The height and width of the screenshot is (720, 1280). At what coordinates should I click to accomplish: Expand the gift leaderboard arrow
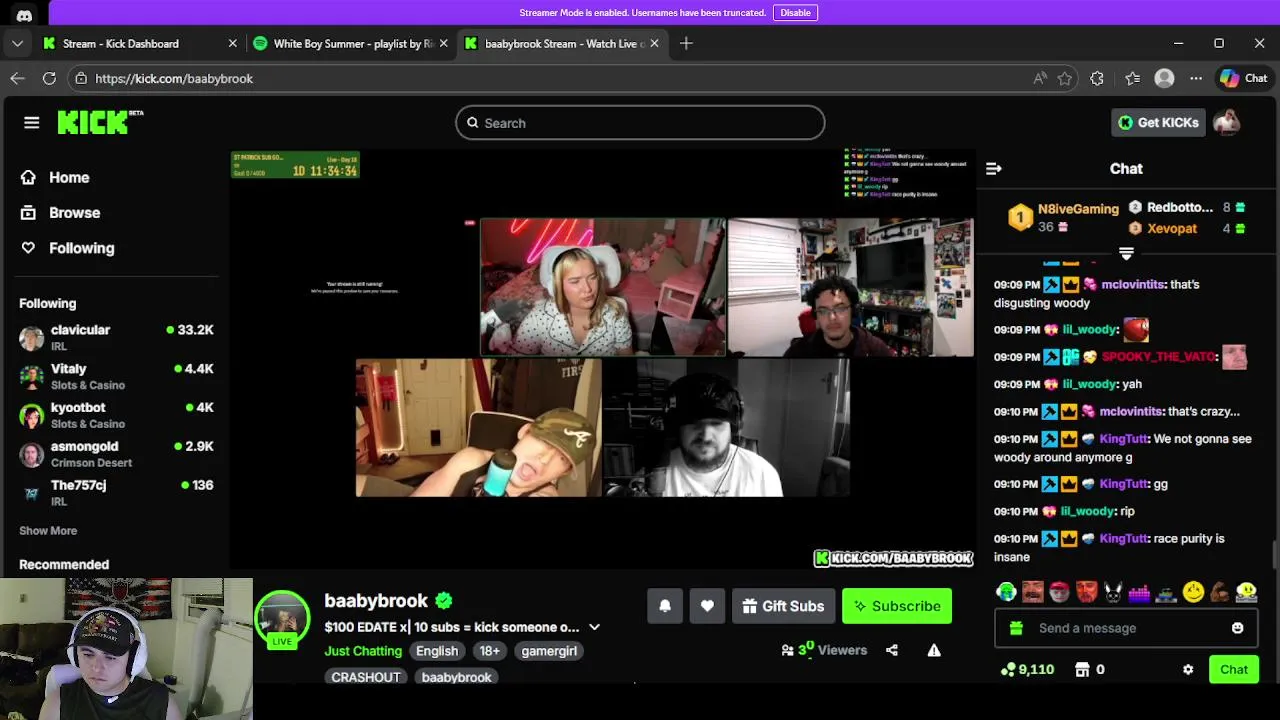(1126, 254)
